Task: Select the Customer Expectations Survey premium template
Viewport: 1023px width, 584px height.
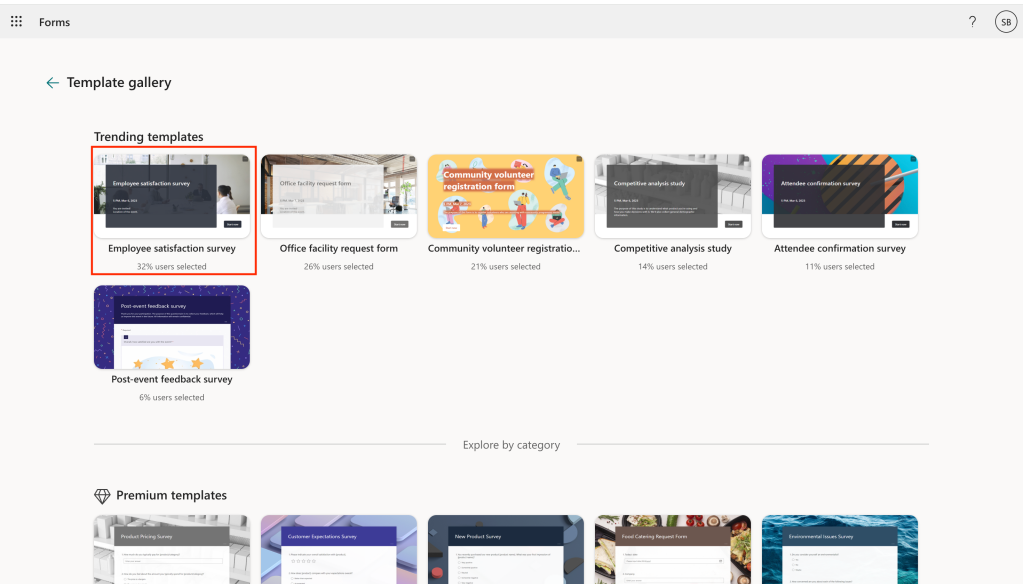Action: (x=338, y=550)
